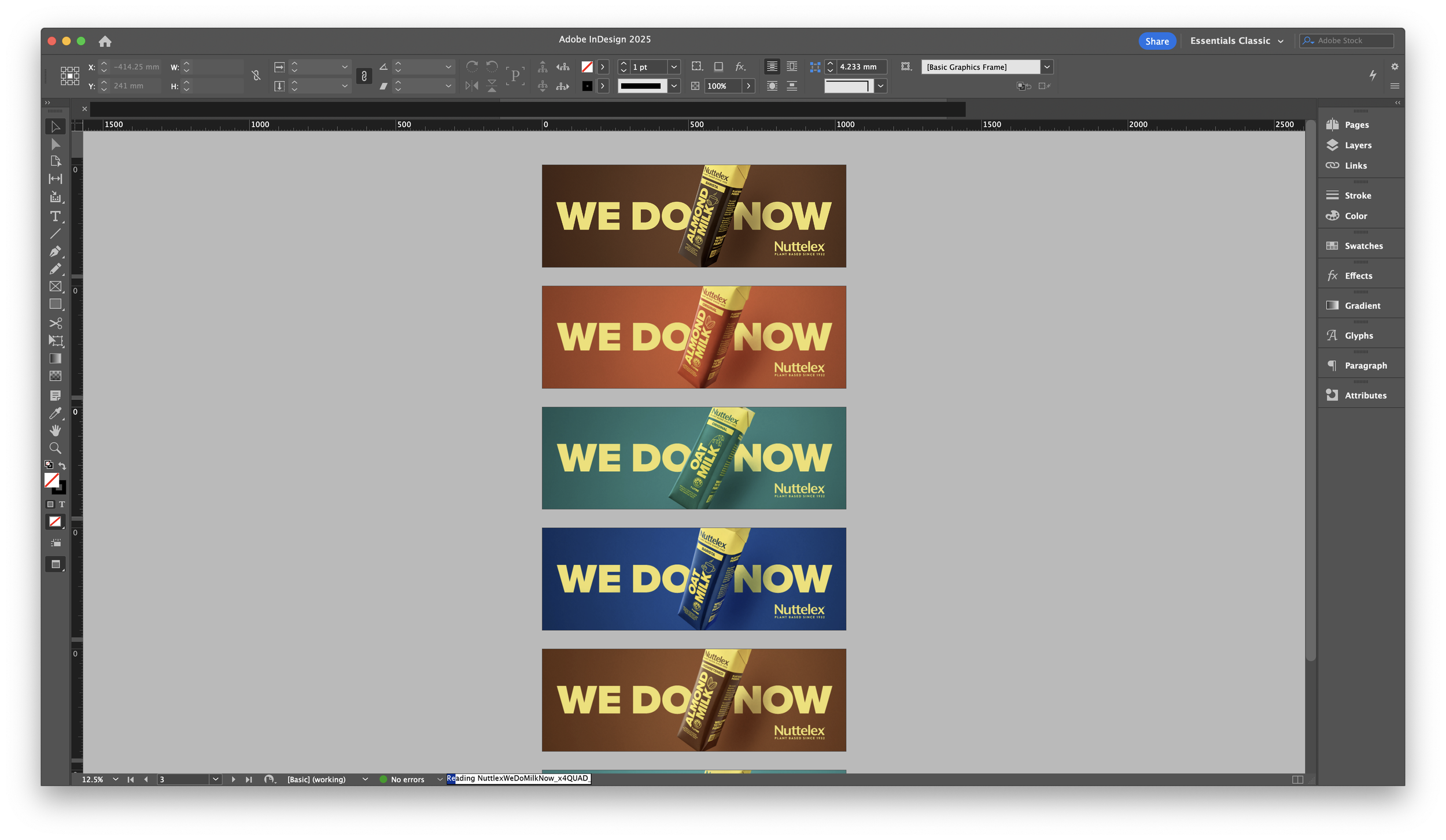The height and width of the screenshot is (840, 1446).
Task: Select the Pencil tool
Action: coord(56,269)
